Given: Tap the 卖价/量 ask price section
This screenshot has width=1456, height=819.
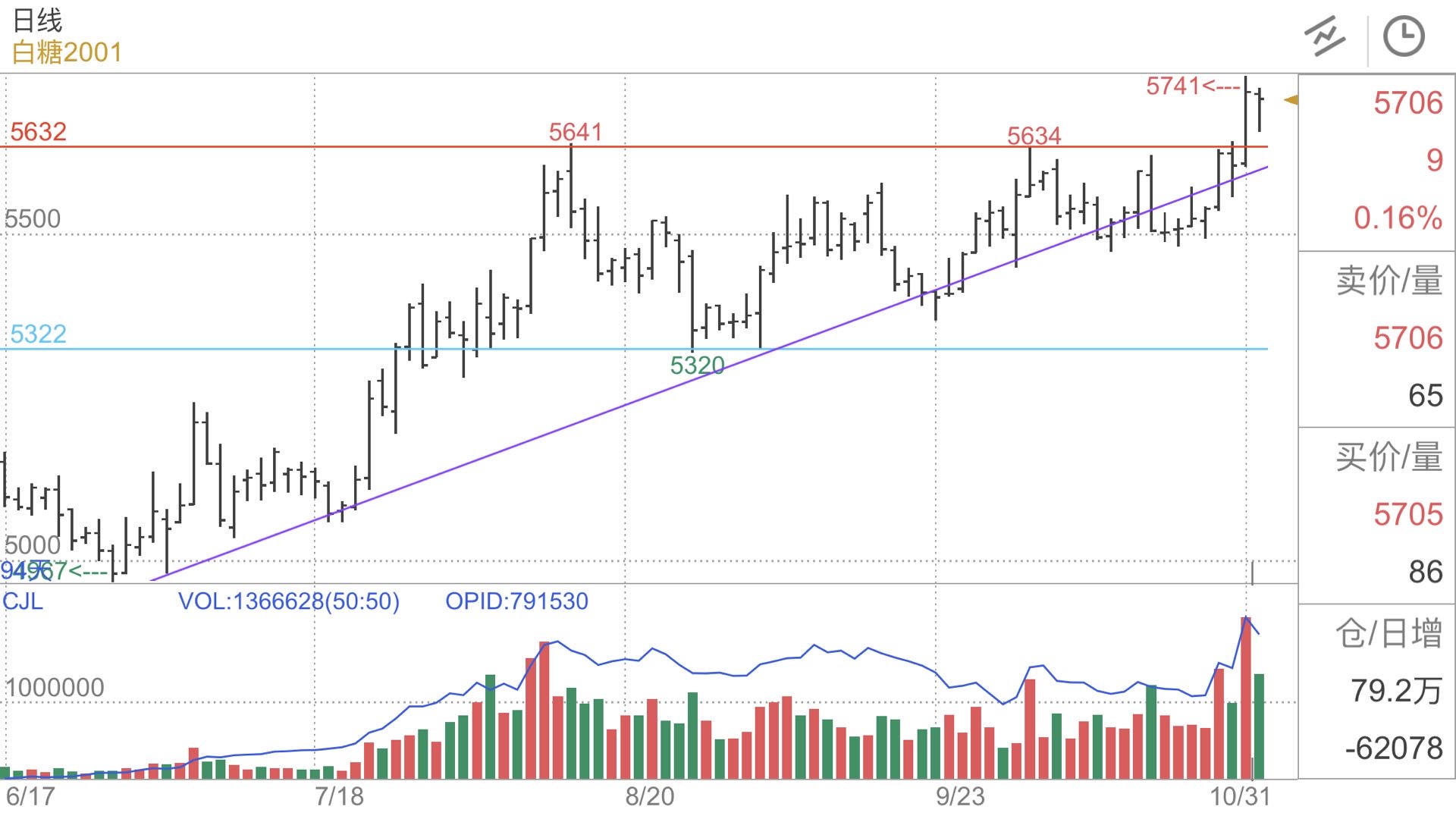Looking at the screenshot, I should click(x=1389, y=281).
